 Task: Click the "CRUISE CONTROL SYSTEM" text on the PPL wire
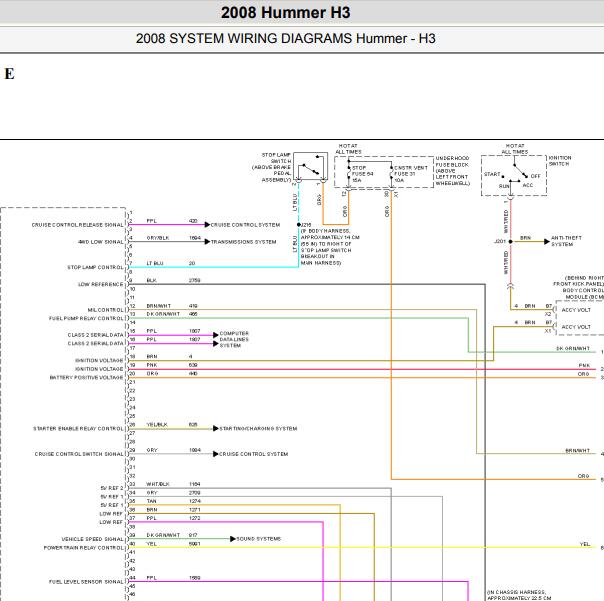pos(245,225)
